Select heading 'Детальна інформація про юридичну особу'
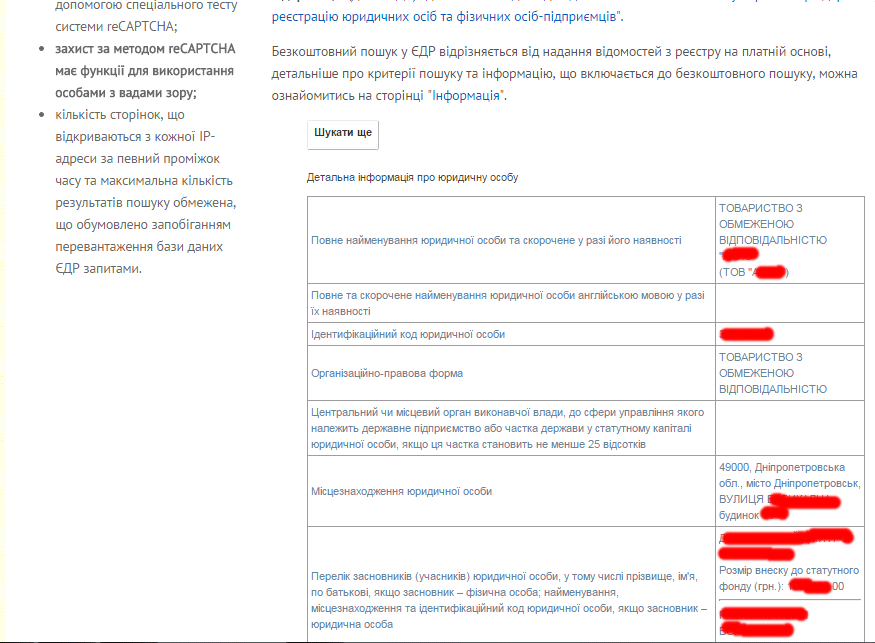Image resolution: width=875 pixels, height=643 pixels. (412, 177)
